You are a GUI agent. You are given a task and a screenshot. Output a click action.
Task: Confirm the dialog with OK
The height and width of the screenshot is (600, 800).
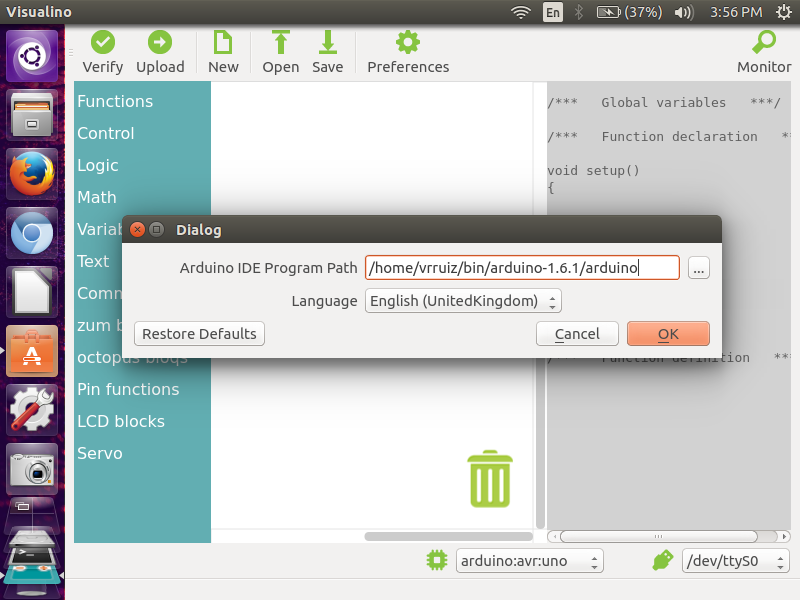pos(668,334)
